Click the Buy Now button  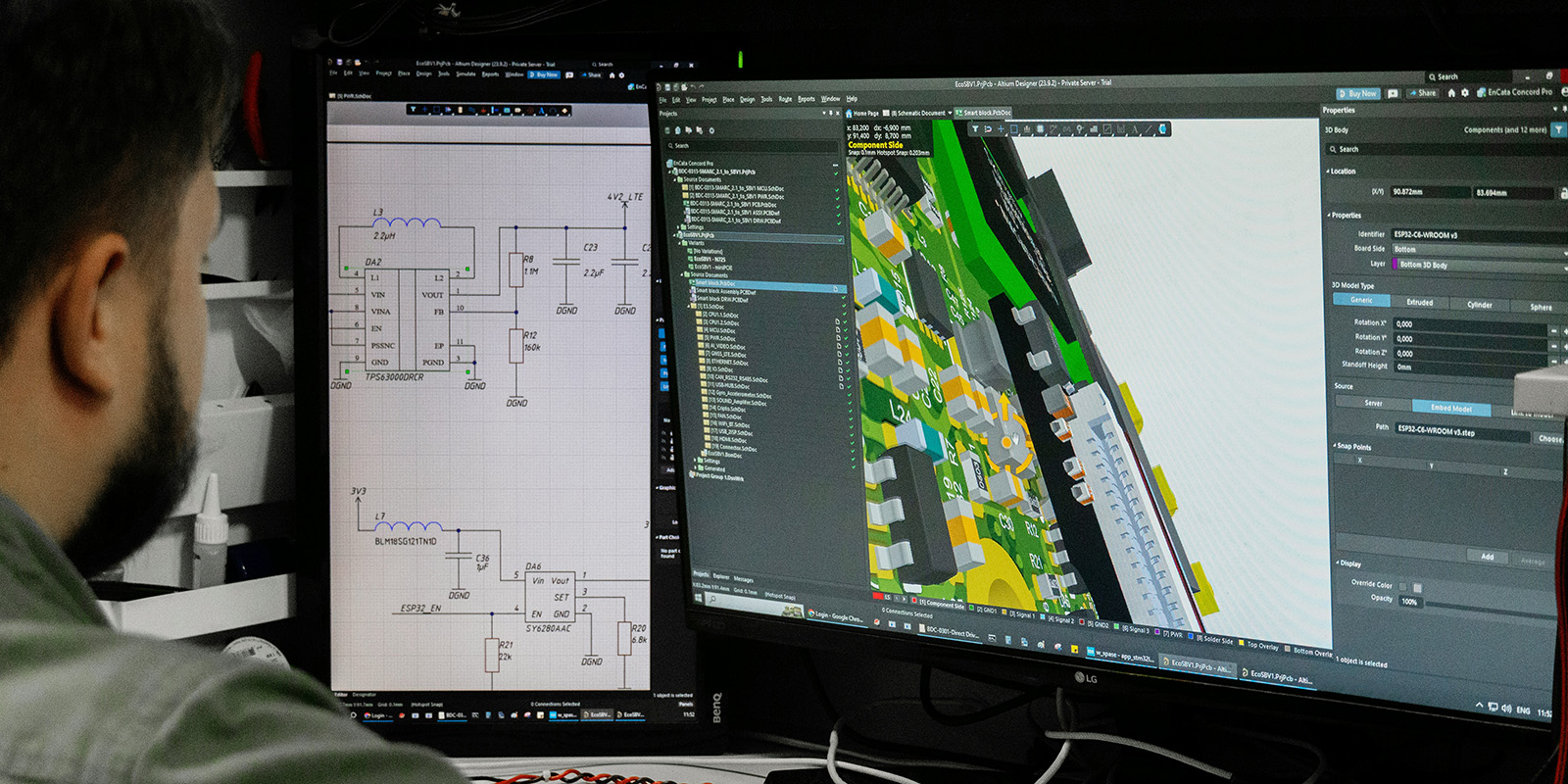click(x=1358, y=93)
